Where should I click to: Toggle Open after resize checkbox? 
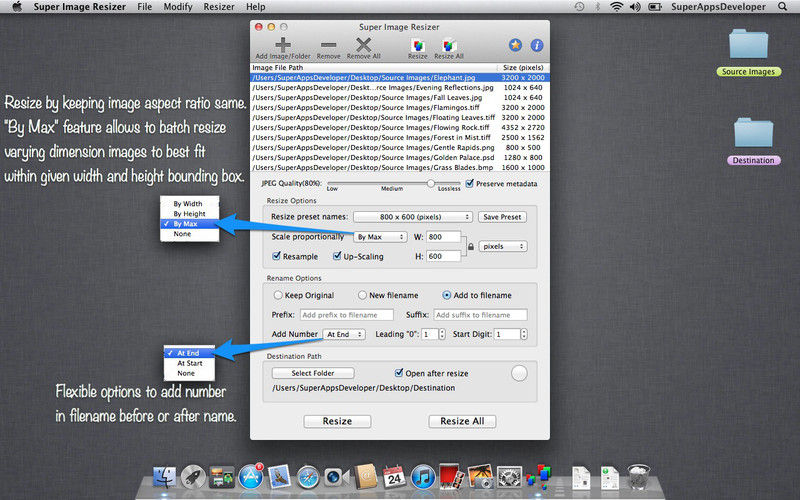pyautogui.click(x=399, y=373)
